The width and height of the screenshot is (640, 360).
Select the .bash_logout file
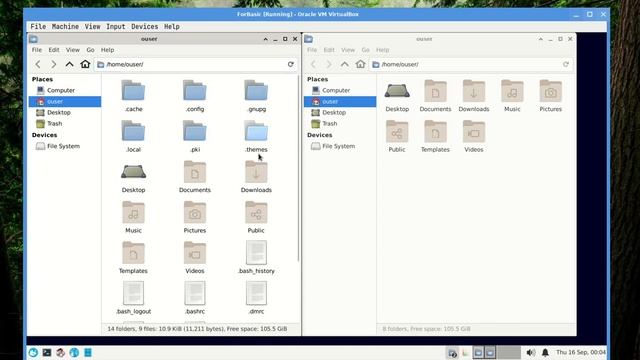coord(133,298)
